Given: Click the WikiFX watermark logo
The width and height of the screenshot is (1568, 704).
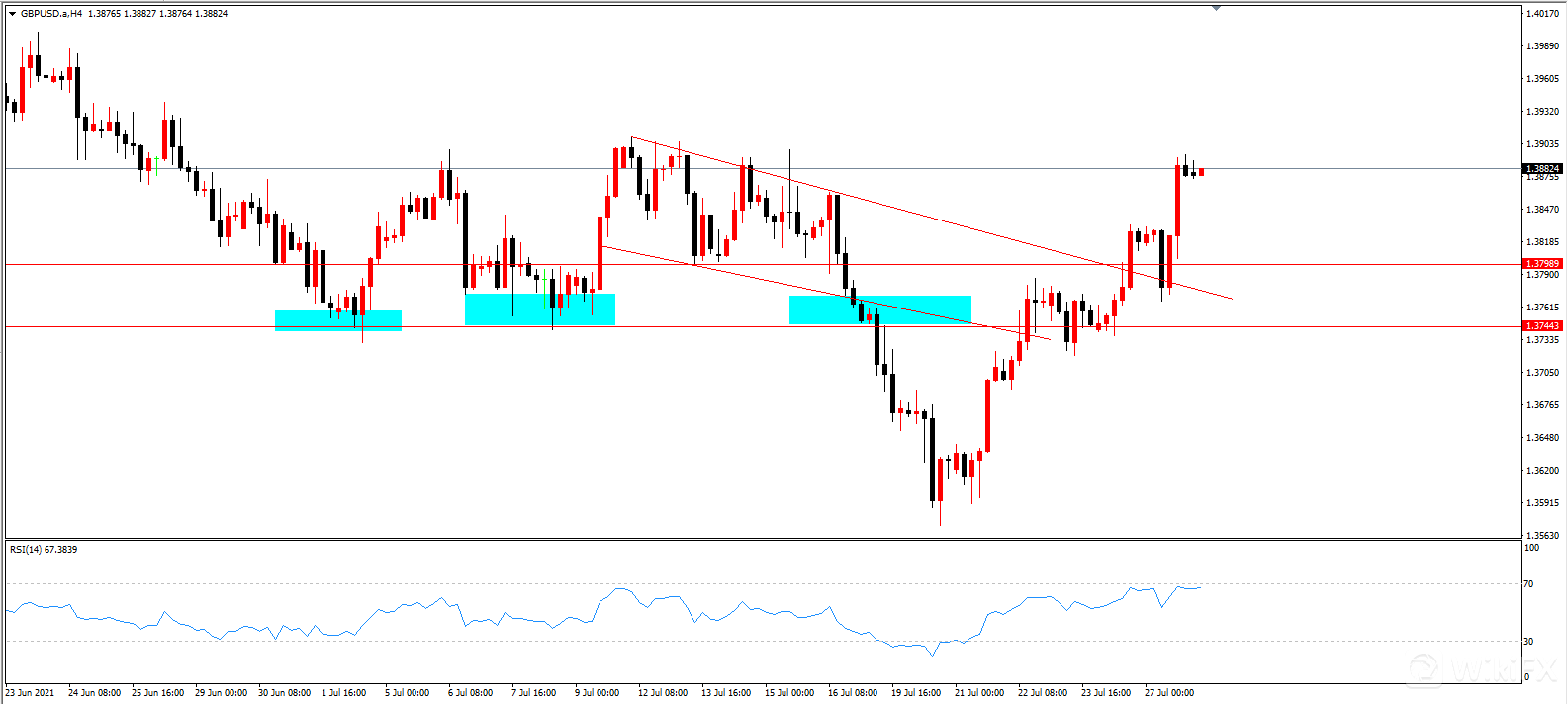Looking at the screenshot, I should [x=1481, y=669].
